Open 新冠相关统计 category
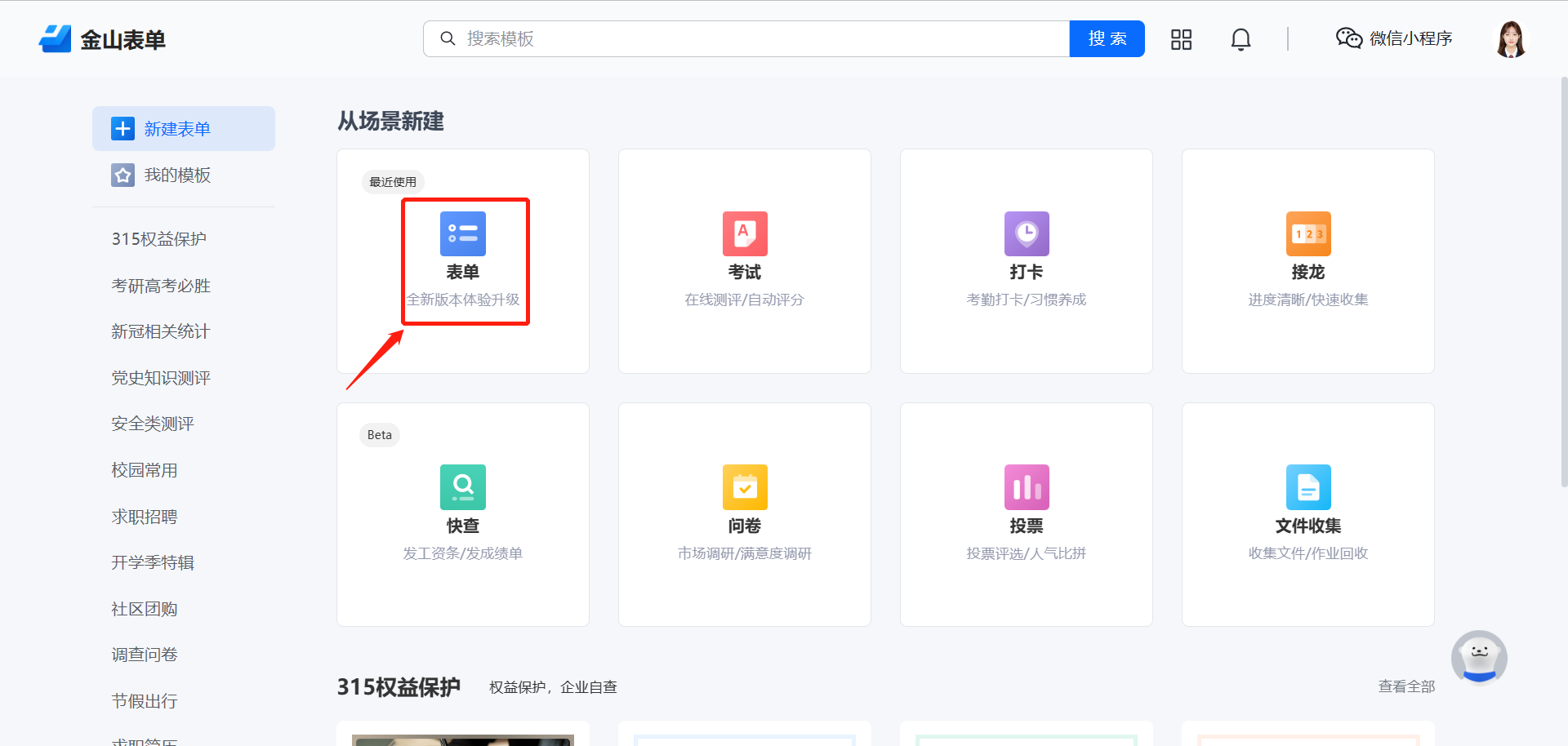The width and height of the screenshot is (1568, 746). pyautogui.click(x=161, y=331)
